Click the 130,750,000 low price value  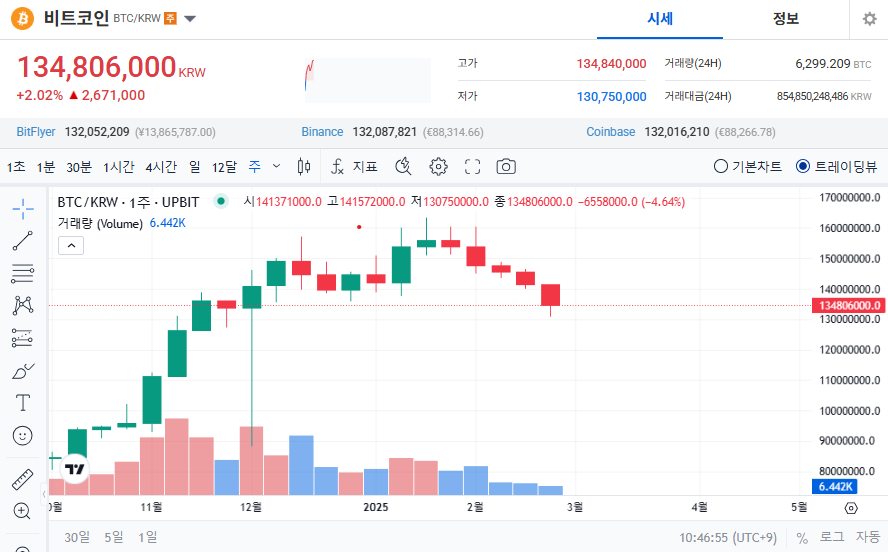point(612,97)
